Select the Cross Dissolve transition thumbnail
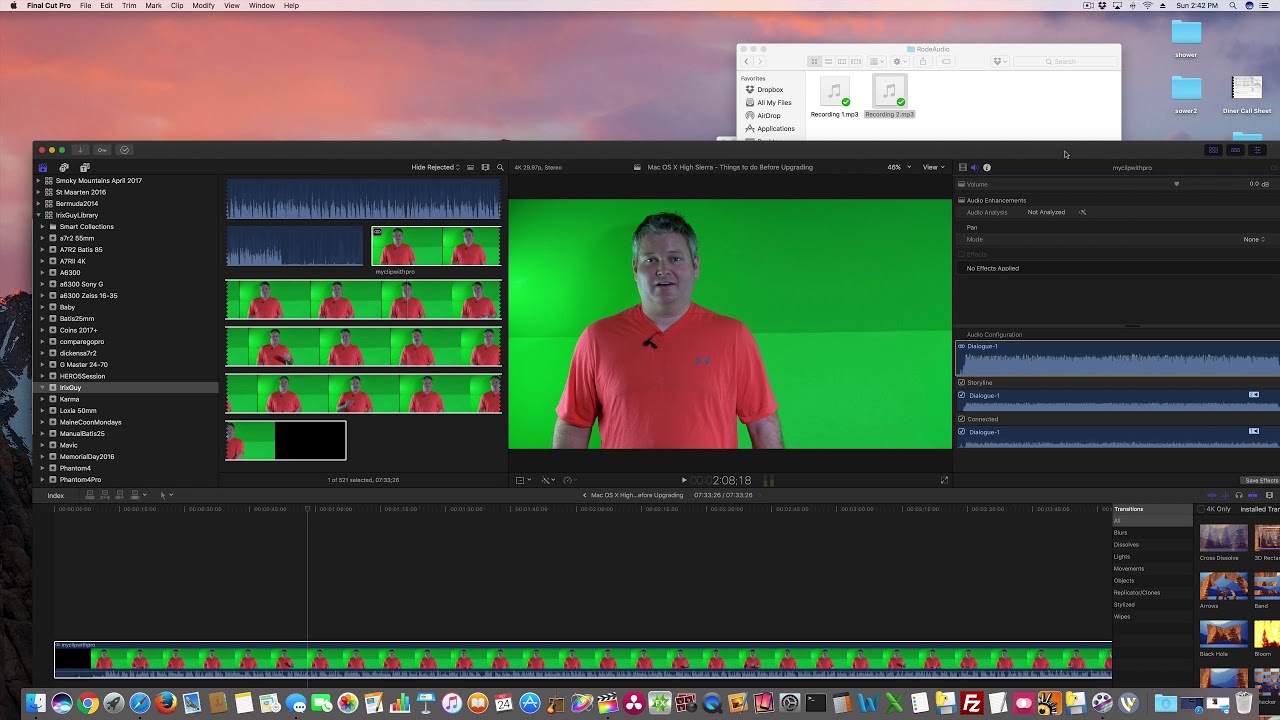The height and width of the screenshot is (720, 1280). click(1224, 538)
